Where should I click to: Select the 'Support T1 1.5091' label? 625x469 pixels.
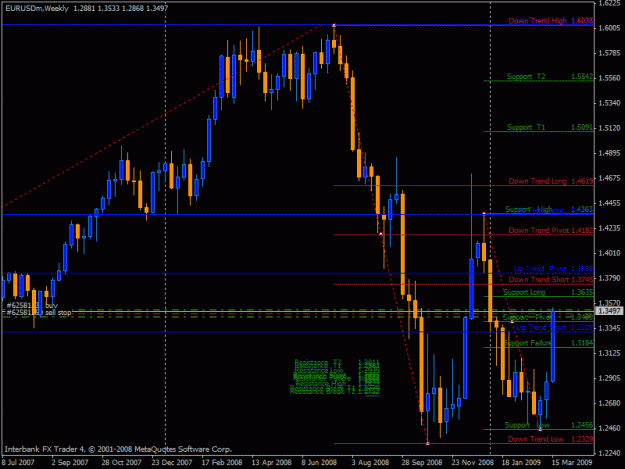pos(550,127)
